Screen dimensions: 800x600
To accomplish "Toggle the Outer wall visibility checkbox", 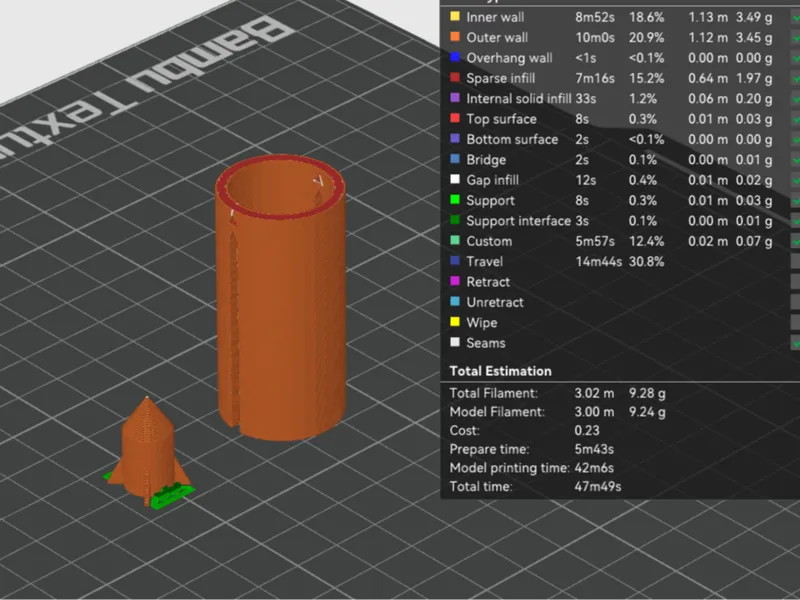I will pyautogui.click(x=795, y=38).
